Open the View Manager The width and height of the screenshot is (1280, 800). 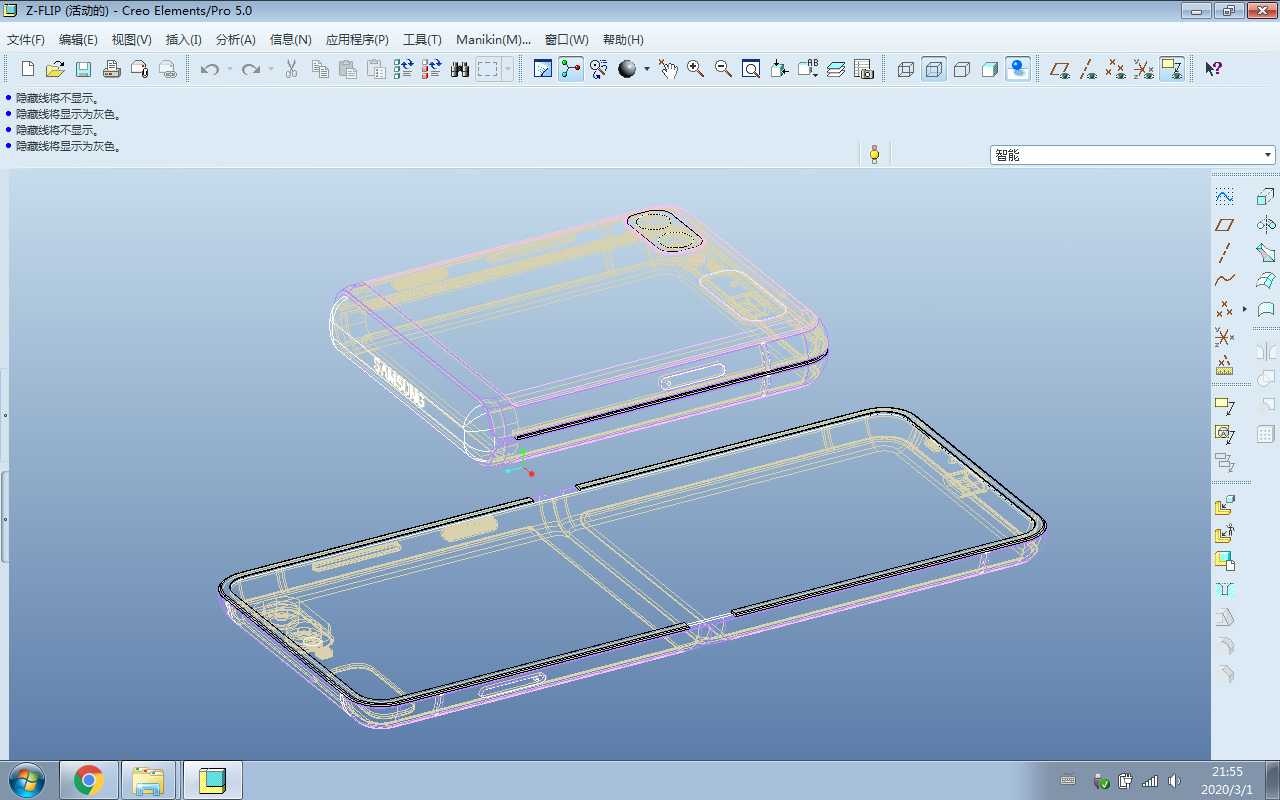(864, 69)
